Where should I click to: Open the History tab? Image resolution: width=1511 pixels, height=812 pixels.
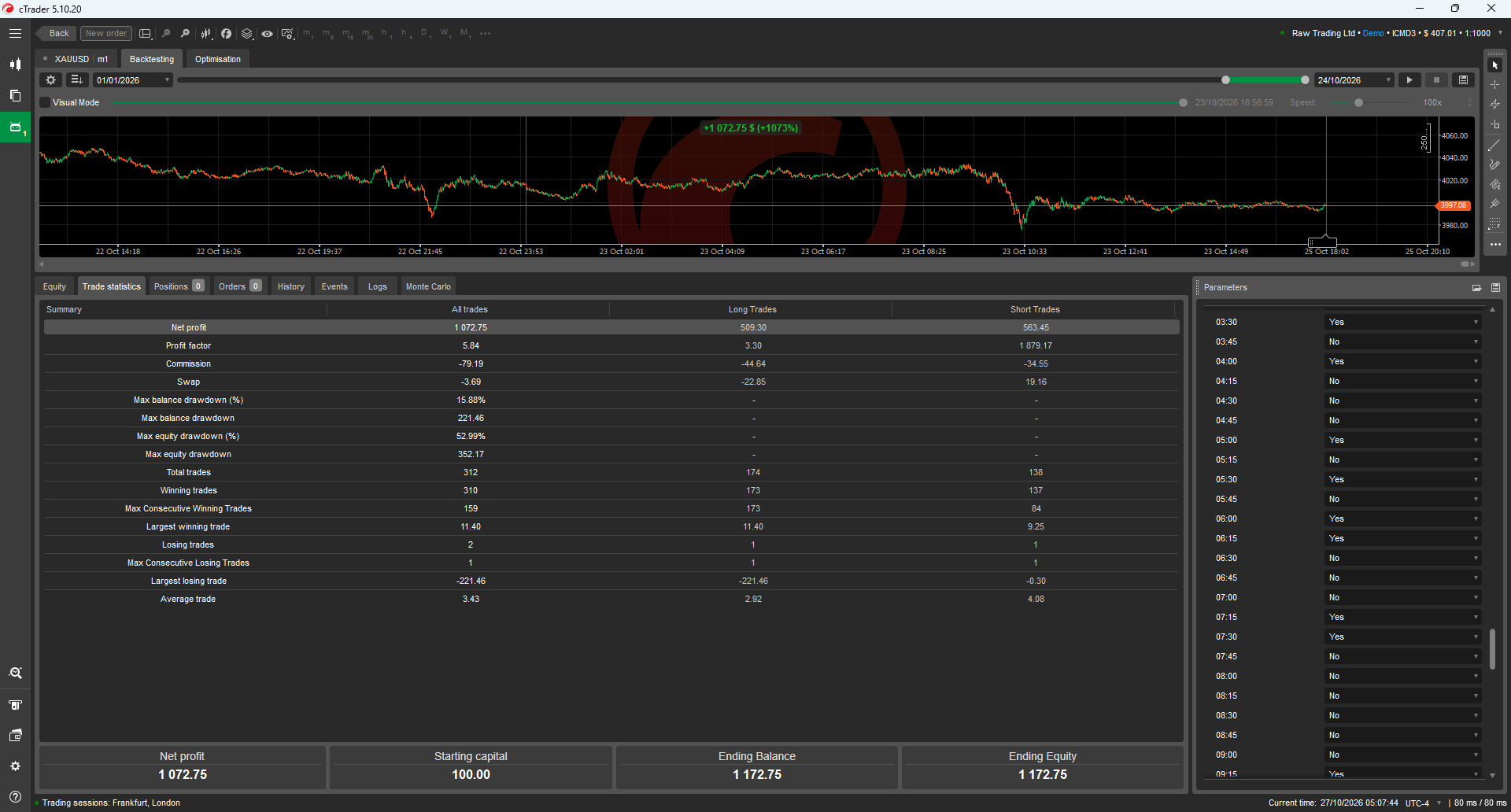pyautogui.click(x=291, y=287)
